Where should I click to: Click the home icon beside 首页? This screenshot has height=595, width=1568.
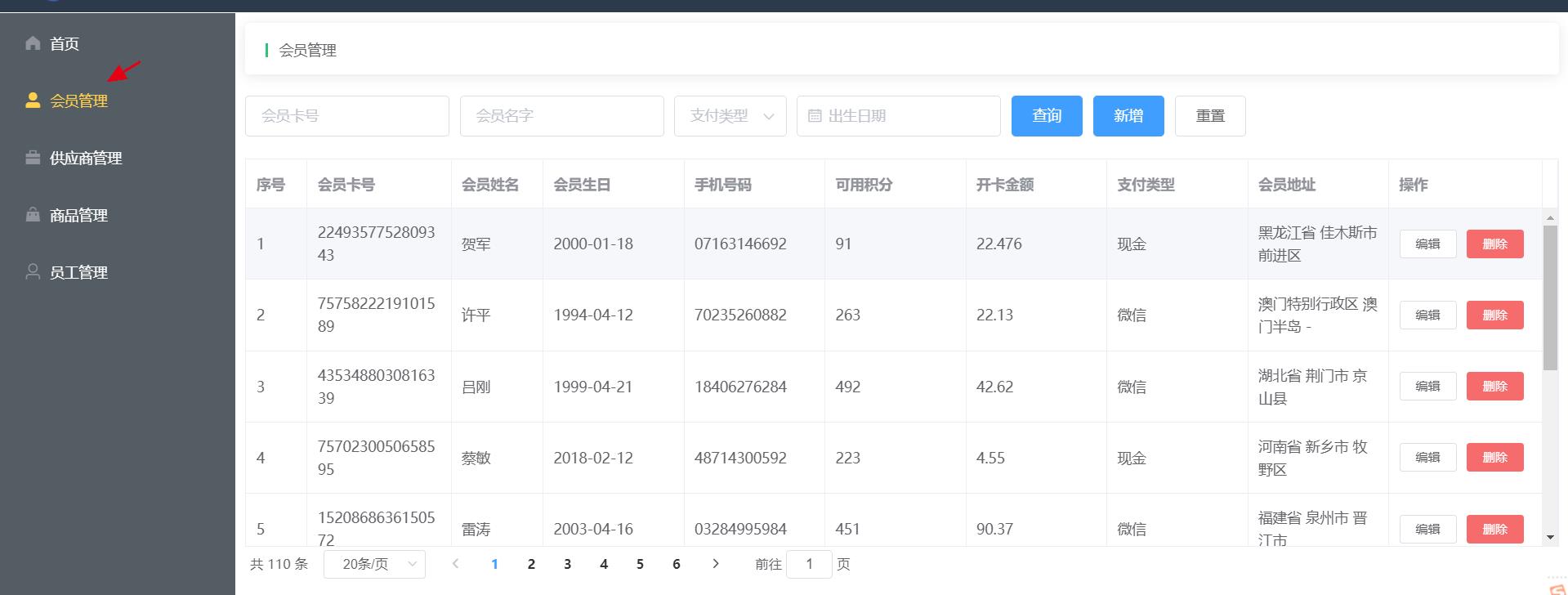[33, 43]
